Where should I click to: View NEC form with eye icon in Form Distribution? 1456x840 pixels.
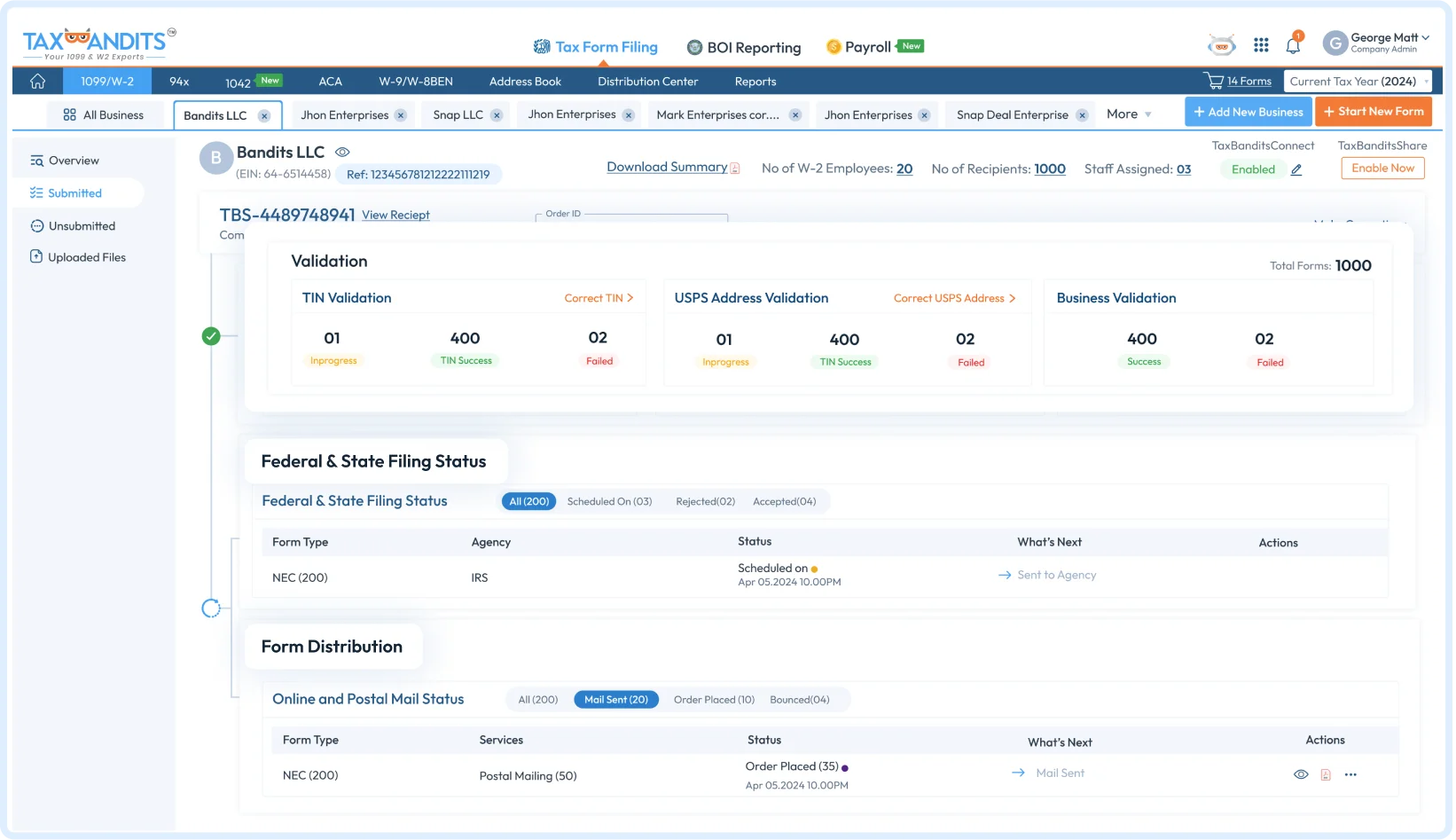tap(1303, 775)
